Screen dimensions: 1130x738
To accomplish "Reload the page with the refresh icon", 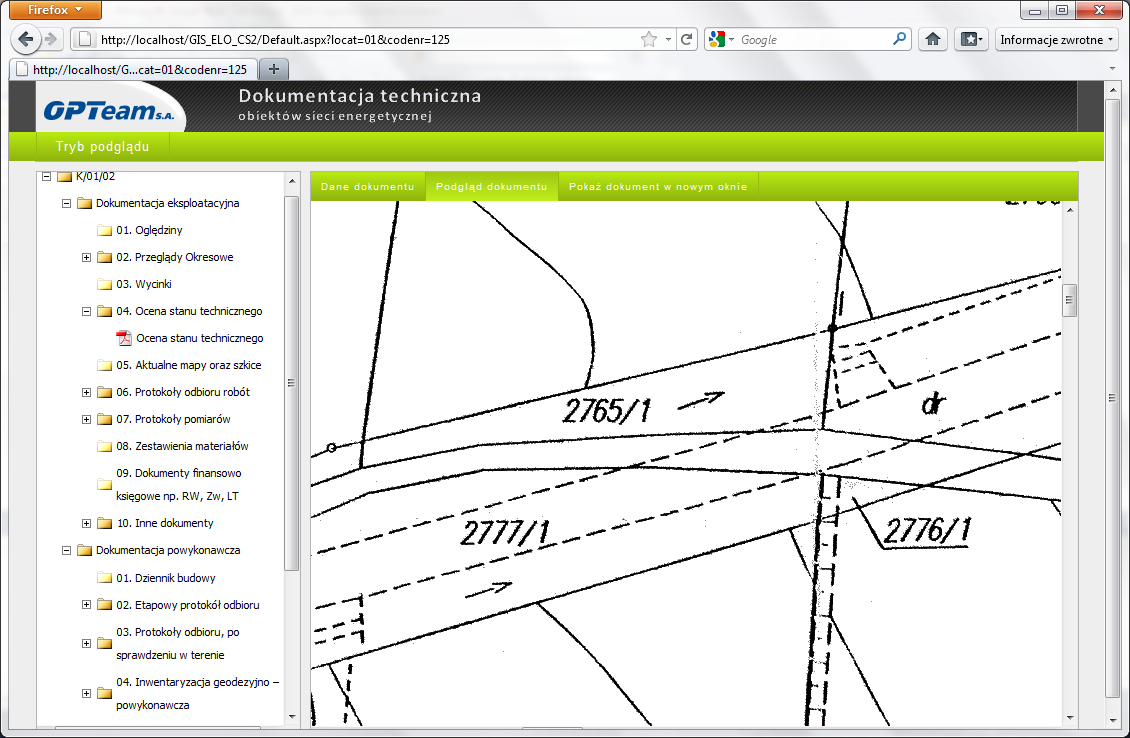I will pyautogui.click(x=687, y=40).
